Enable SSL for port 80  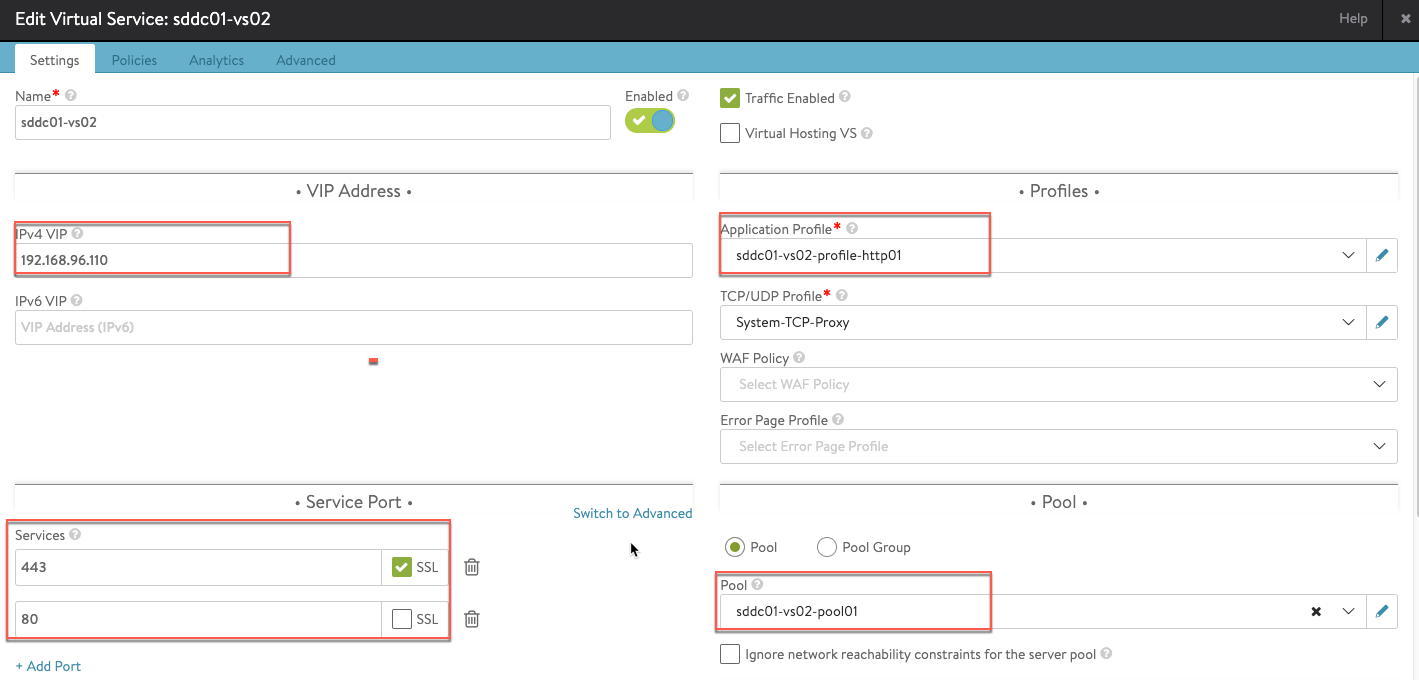(402, 619)
